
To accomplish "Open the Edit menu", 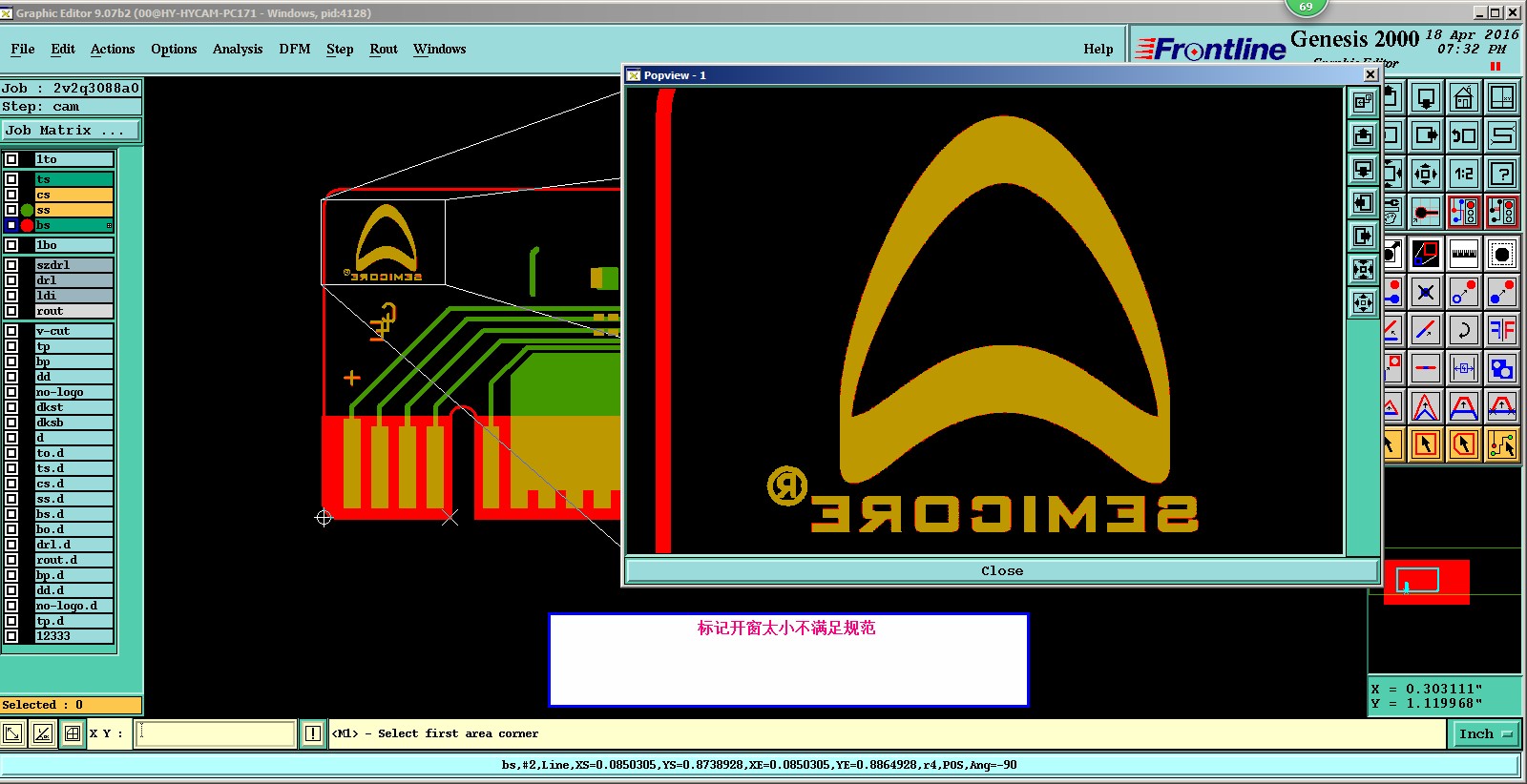I will click(63, 49).
